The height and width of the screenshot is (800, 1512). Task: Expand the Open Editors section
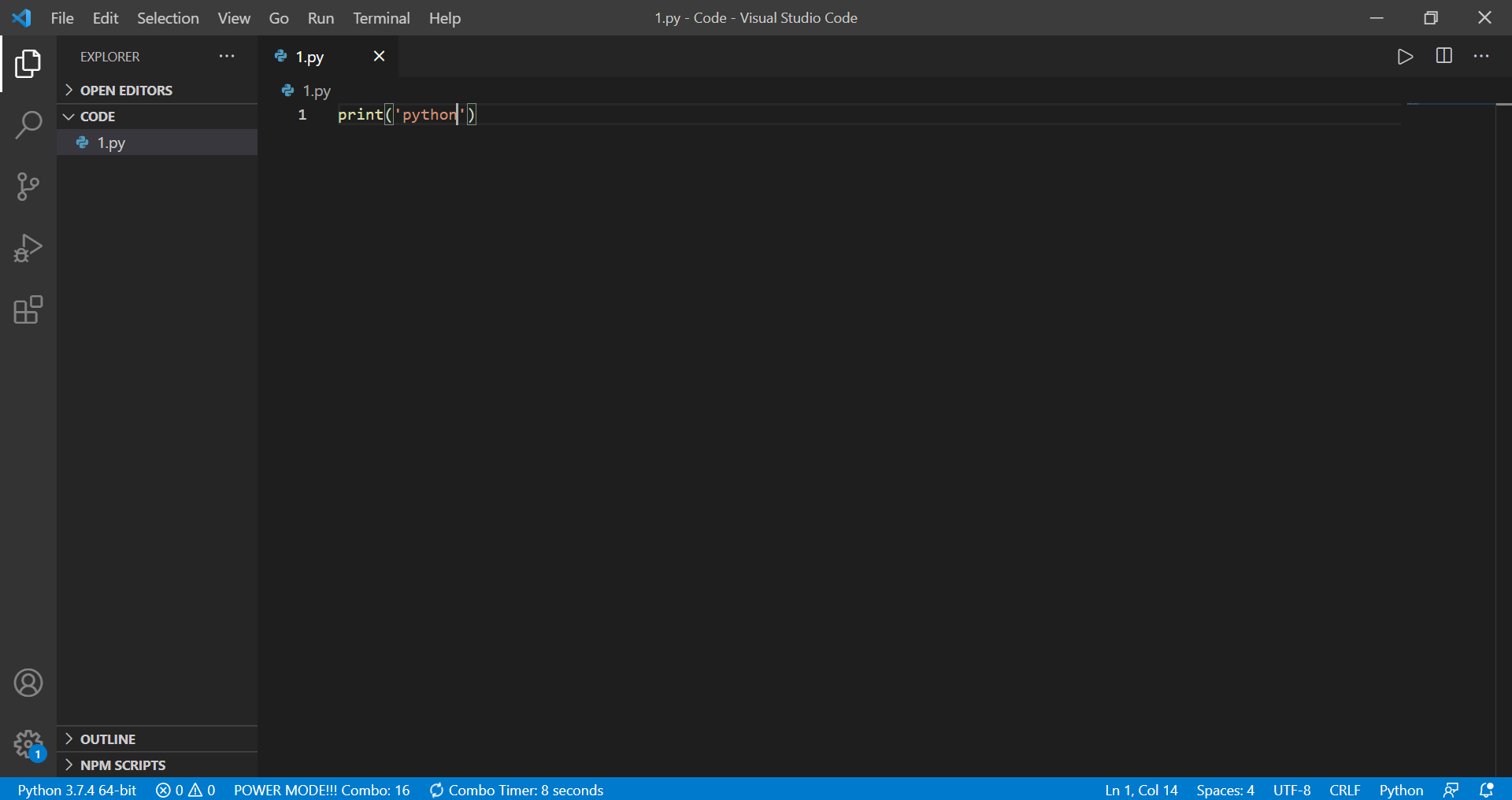(157, 91)
